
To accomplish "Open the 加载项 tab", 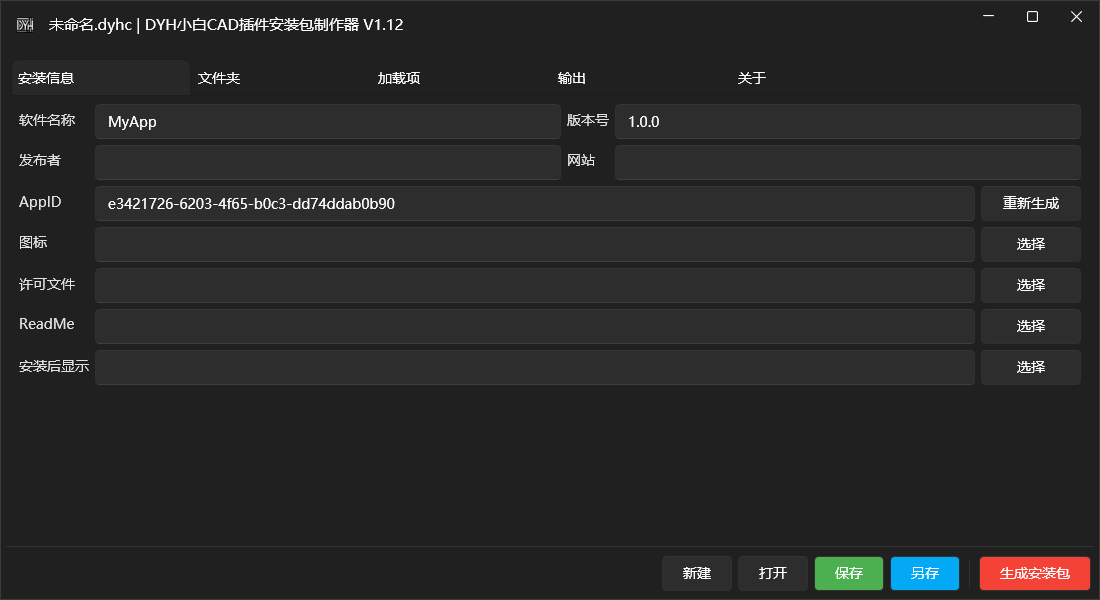I will (x=398, y=78).
